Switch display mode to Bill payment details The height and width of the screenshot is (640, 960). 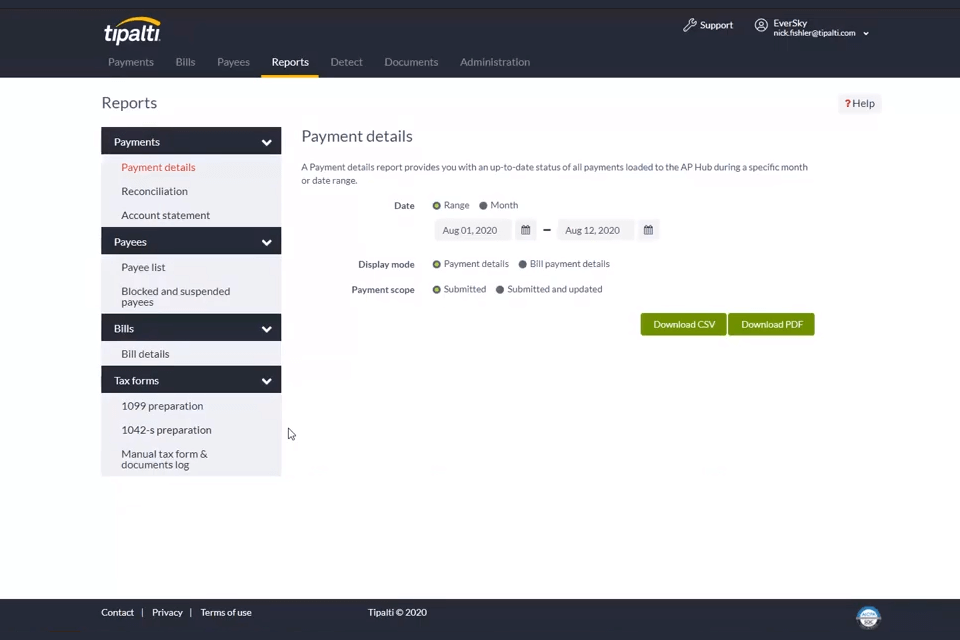(x=522, y=264)
